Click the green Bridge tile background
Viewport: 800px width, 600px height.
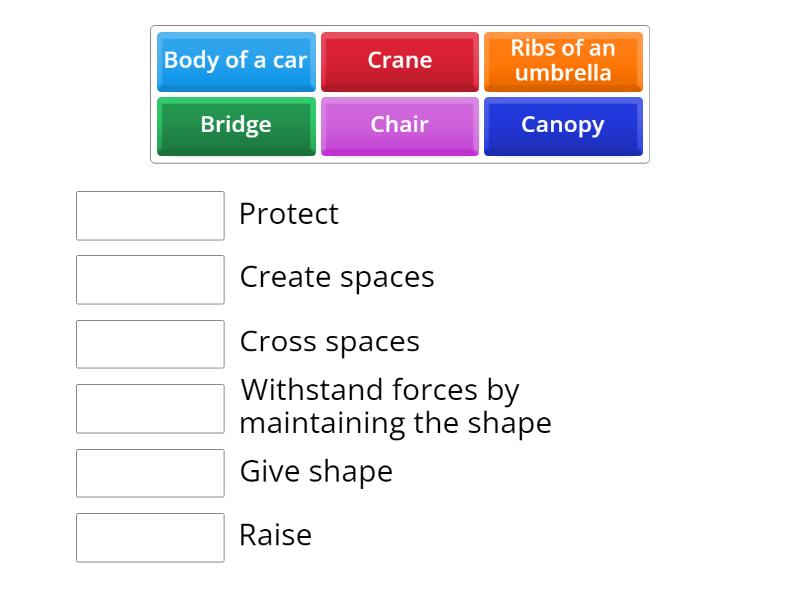[x=236, y=125]
